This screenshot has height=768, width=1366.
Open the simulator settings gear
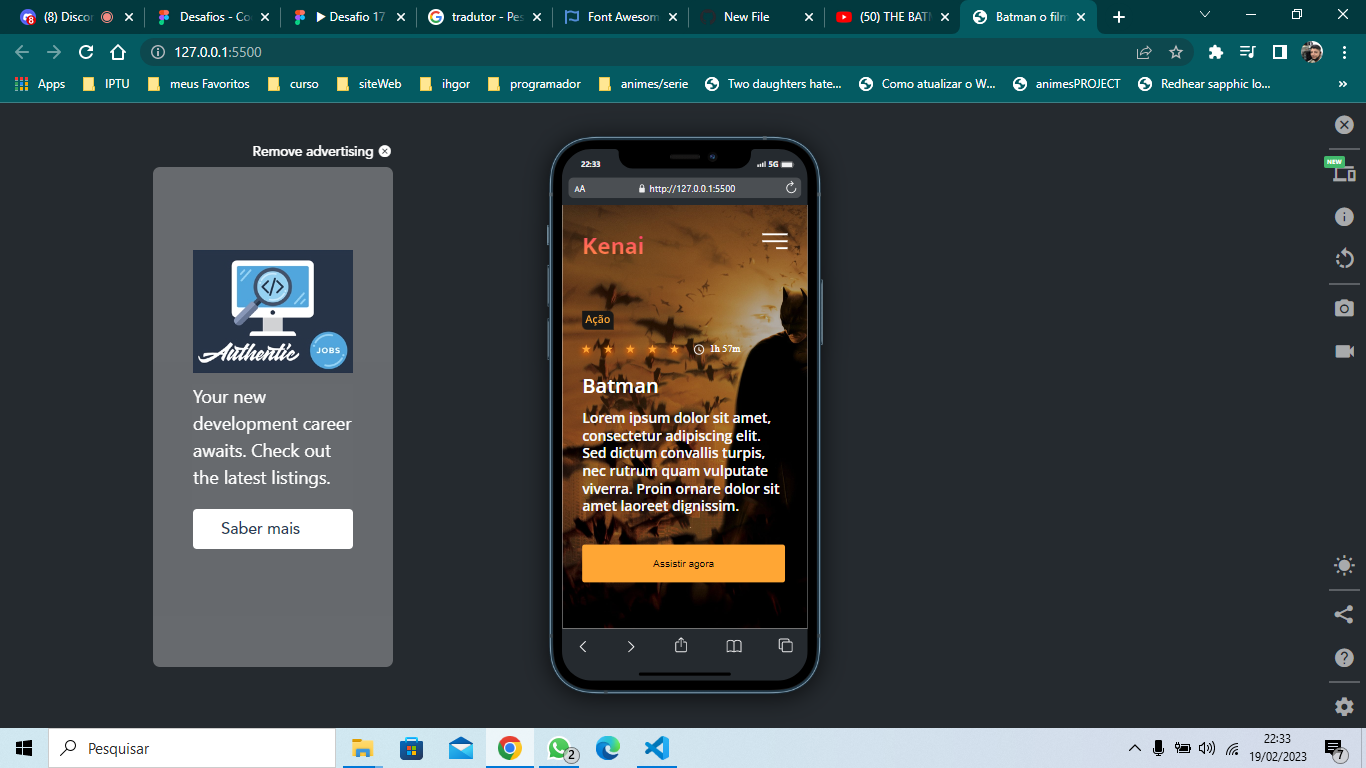(x=1344, y=706)
